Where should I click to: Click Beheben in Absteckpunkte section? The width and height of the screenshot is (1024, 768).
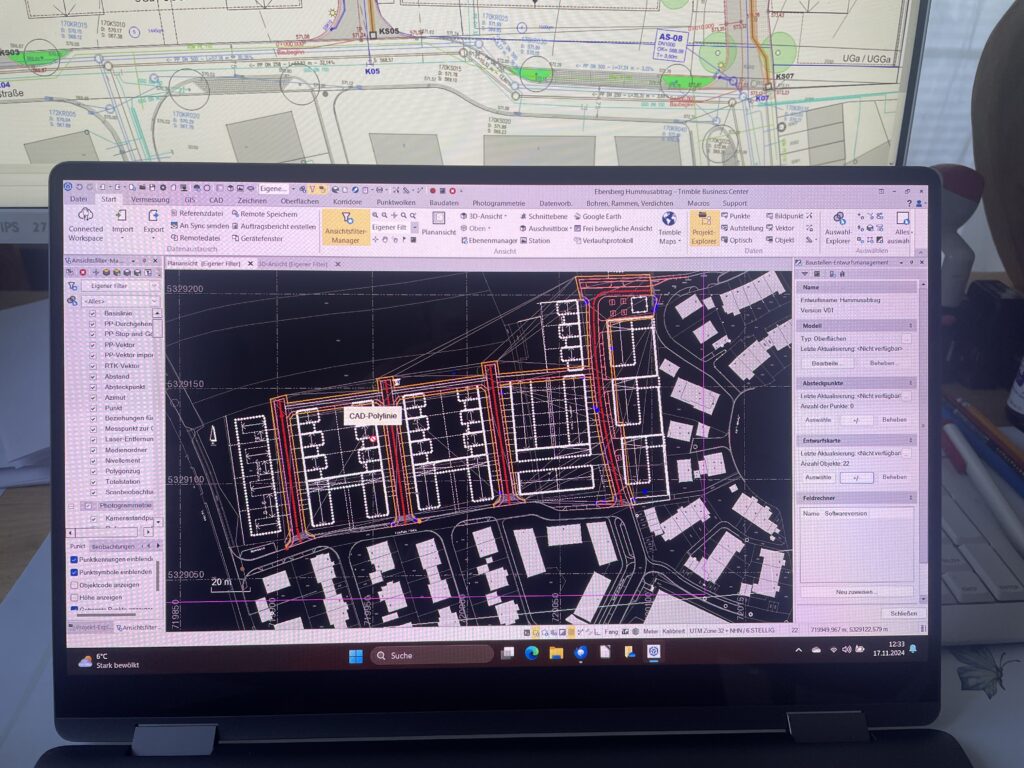(894, 420)
